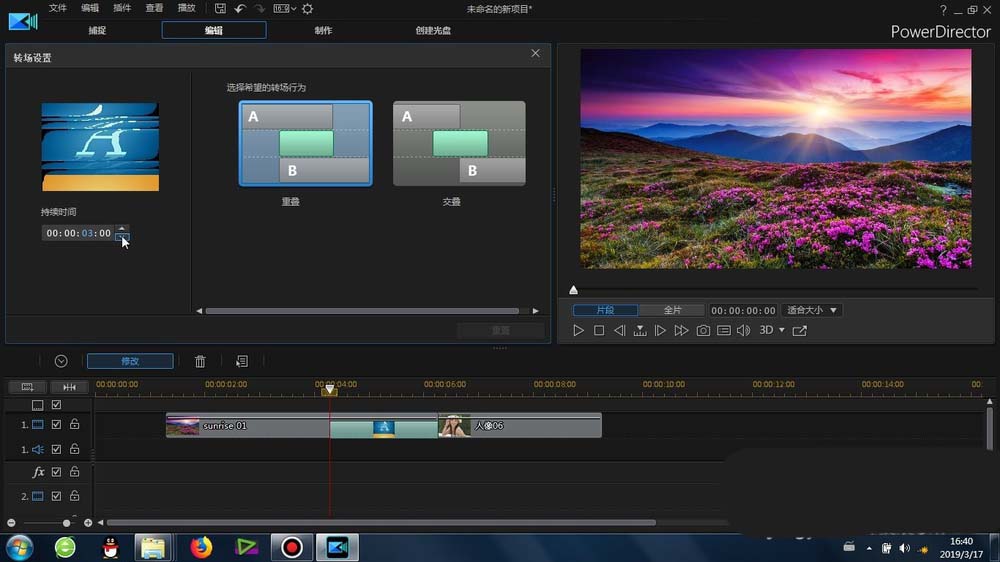Open the 编辑 menu in menu bar
This screenshot has width=1000, height=562.
click(90, 8)
